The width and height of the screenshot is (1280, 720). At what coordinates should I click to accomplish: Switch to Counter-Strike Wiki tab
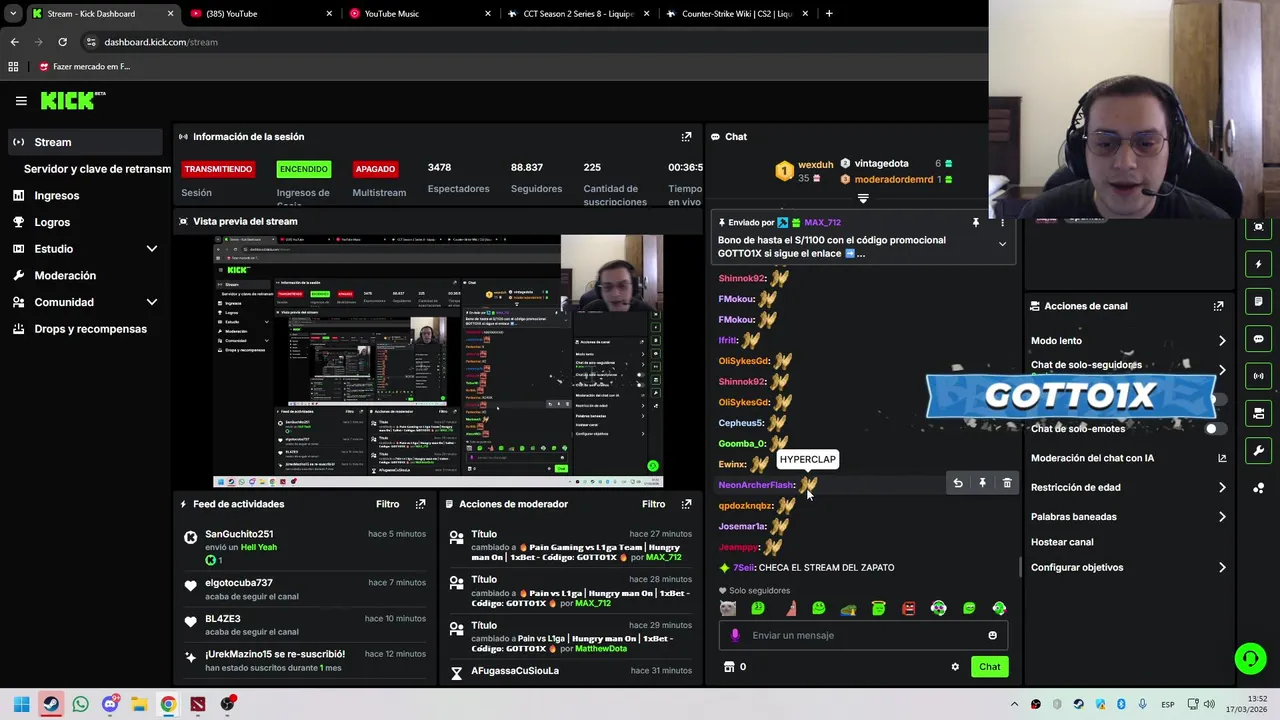(x=736, y=14)
